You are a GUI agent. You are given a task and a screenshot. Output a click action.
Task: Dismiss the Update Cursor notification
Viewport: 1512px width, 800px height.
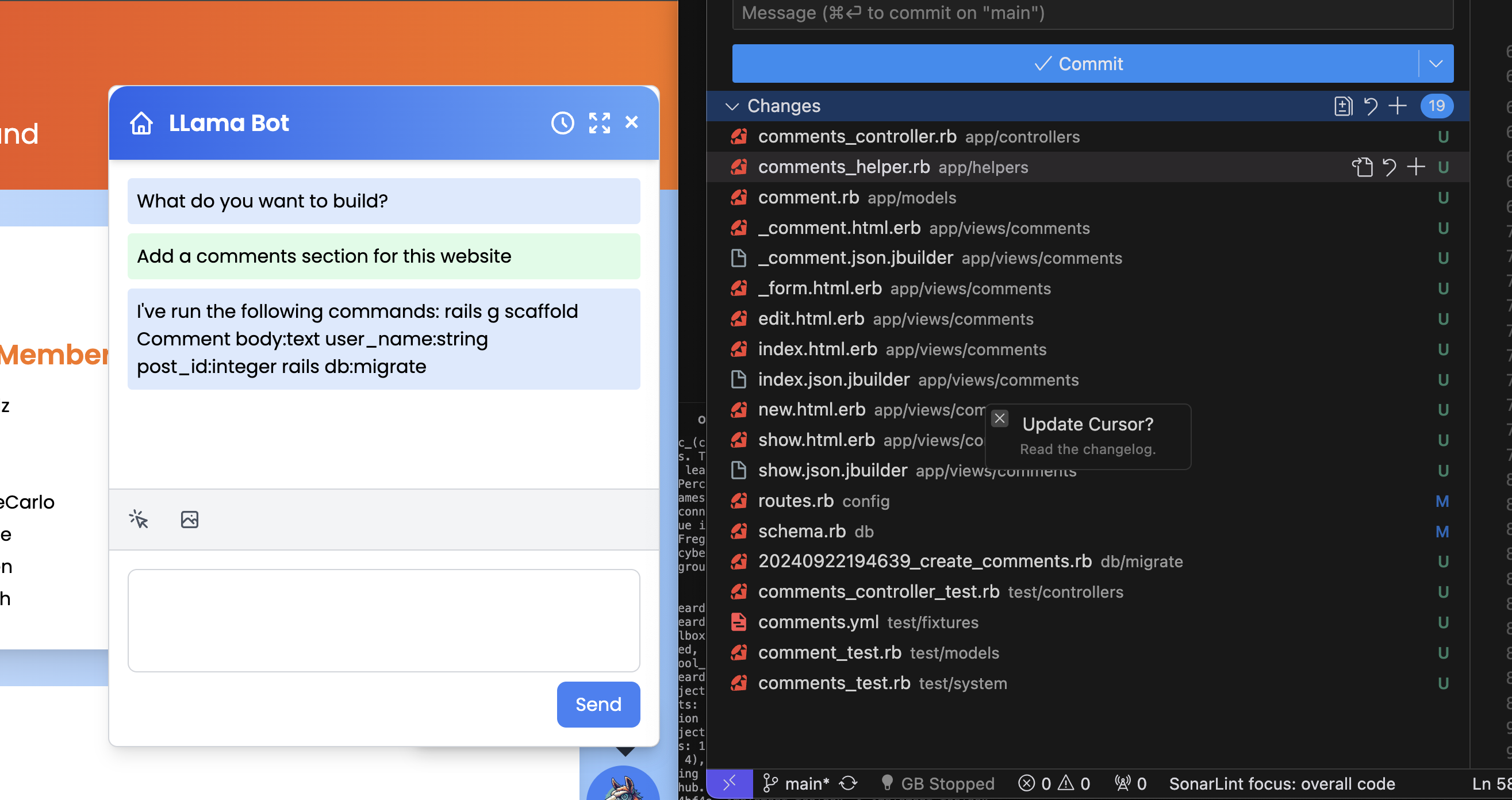[1000, 418]
